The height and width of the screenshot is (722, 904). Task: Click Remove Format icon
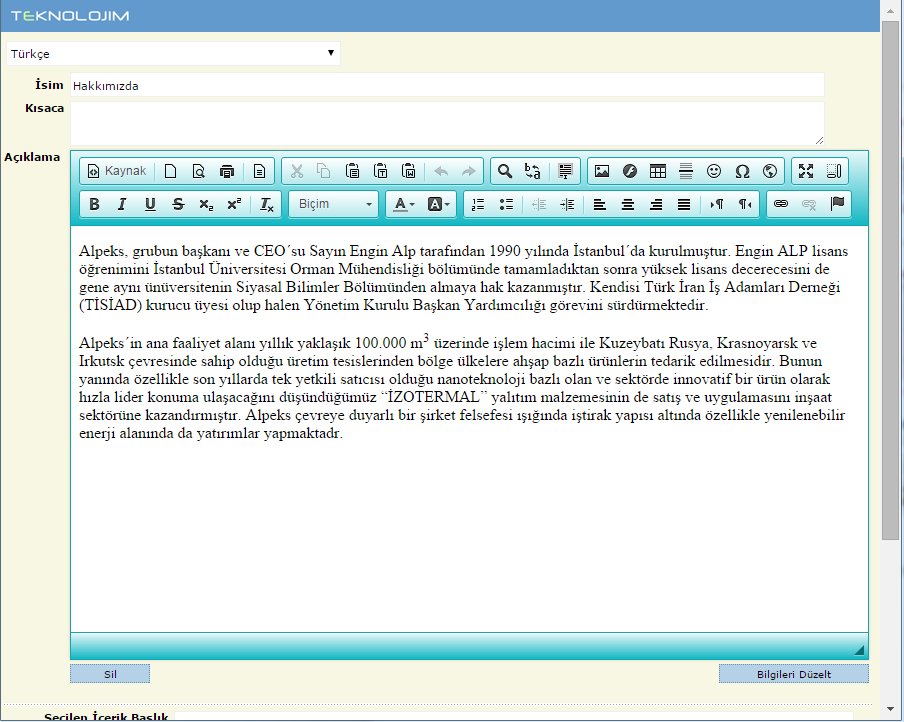[x=266, y=204]
